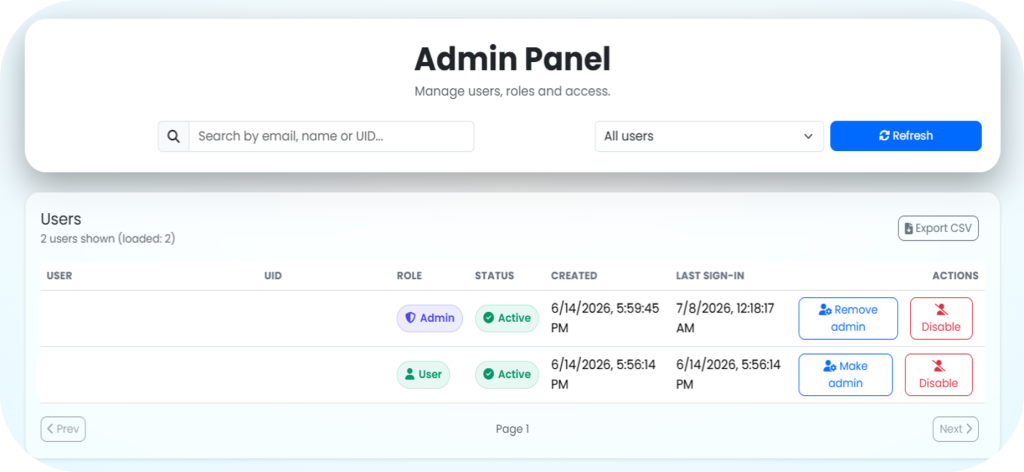Viewport: 1024px width, 472px height.
Task: Click the Admin Panel heading
Action: click(x=513, y=59)
